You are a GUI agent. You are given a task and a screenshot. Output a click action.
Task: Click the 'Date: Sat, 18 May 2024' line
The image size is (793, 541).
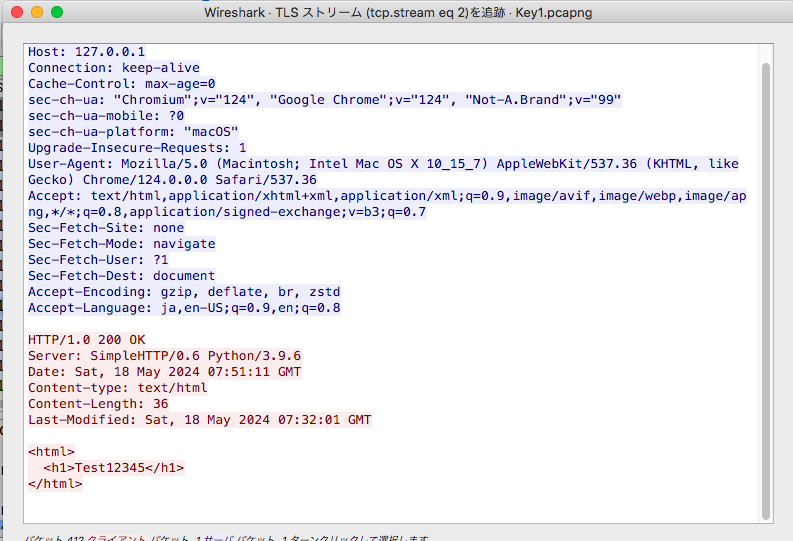pyautogui.click(x=164, y=372)
